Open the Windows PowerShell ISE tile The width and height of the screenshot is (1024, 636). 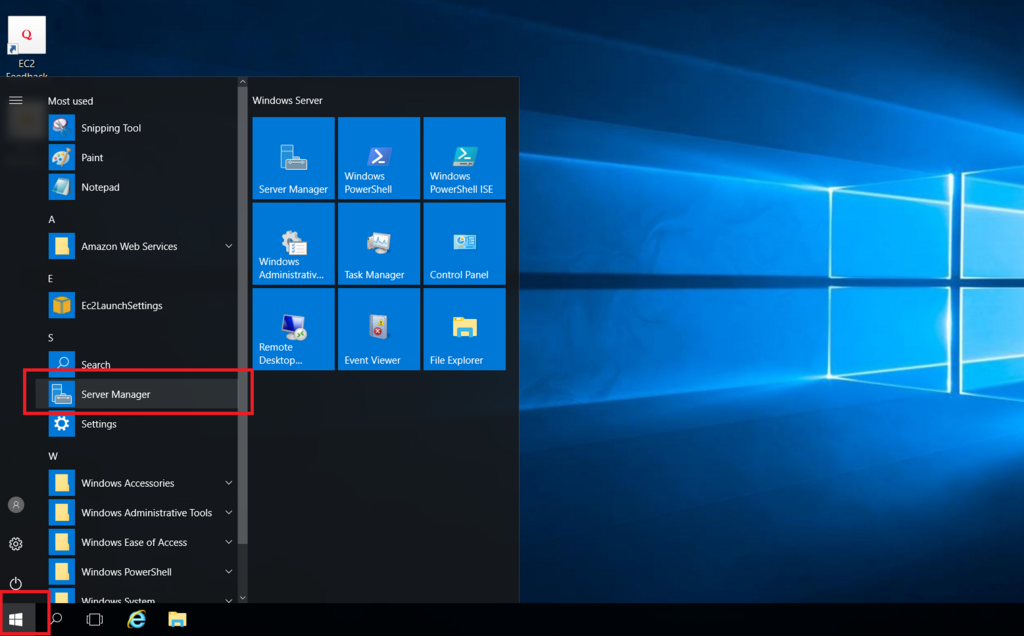(x=464, y=158)
